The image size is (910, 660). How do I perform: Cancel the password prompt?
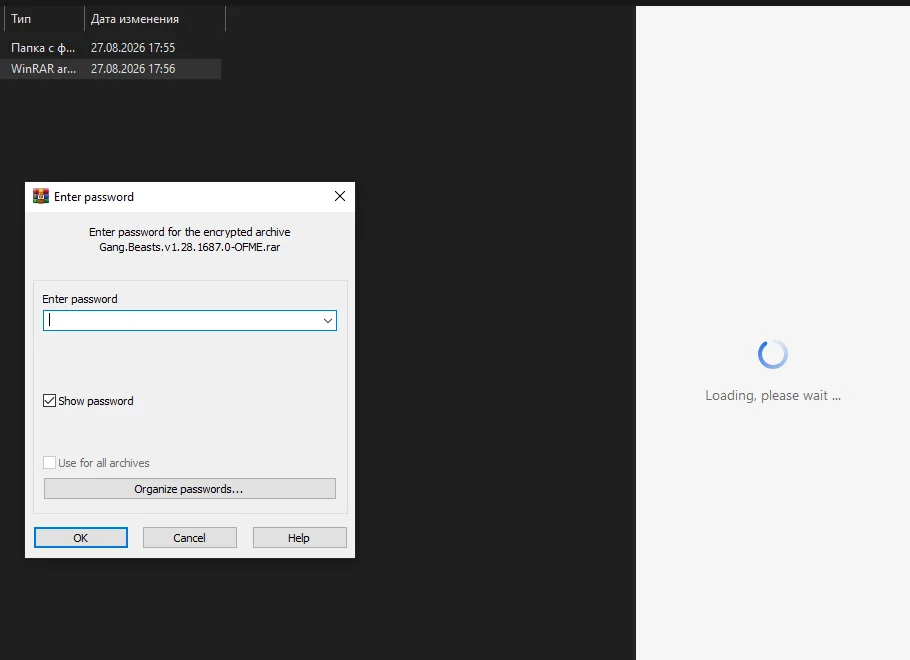click(190, 538)
